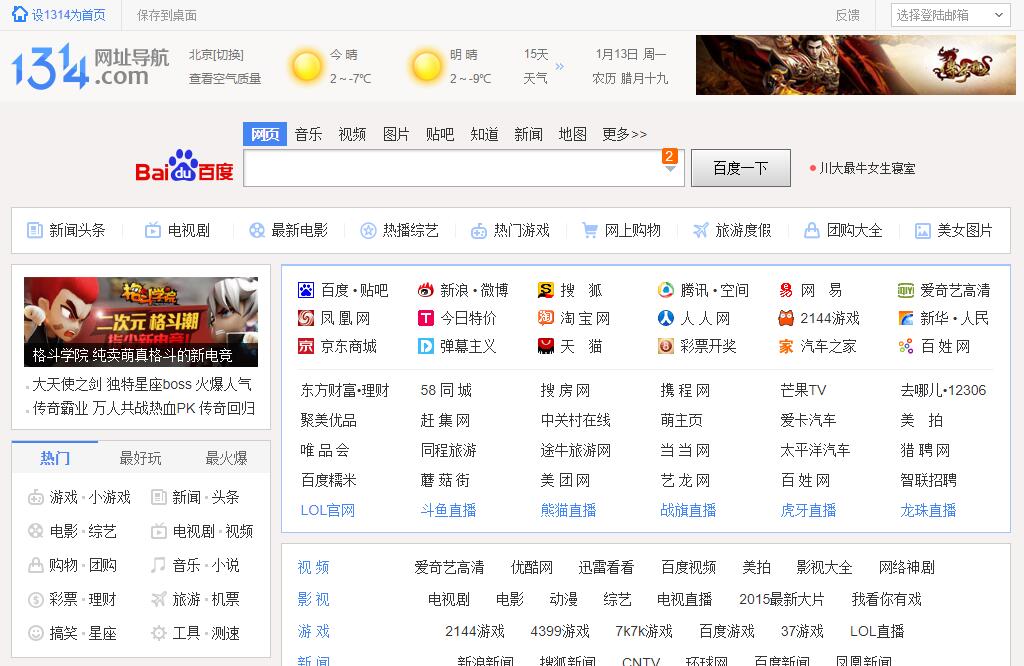The width and height of the screenshot is (1024, 666).
Task: Click the 1314 site logo
Action: tap(89, 67)
